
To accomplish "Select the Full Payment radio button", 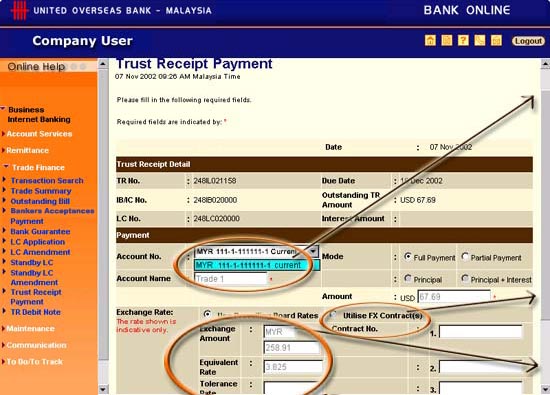I will (x=408, y=256).
